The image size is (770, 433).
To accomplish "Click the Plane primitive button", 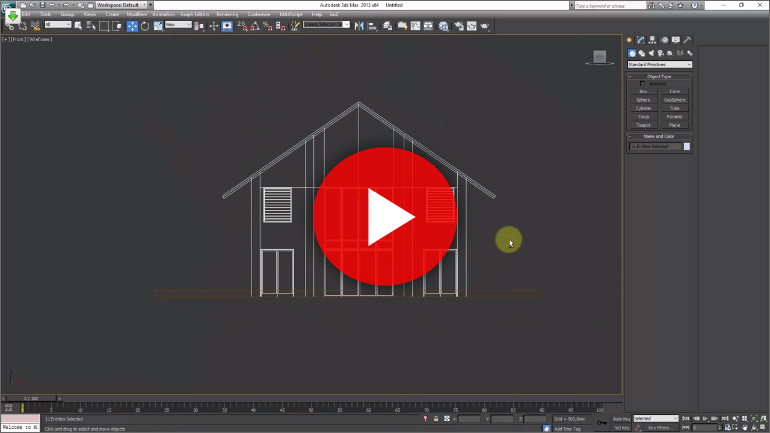I will (675, 125).
